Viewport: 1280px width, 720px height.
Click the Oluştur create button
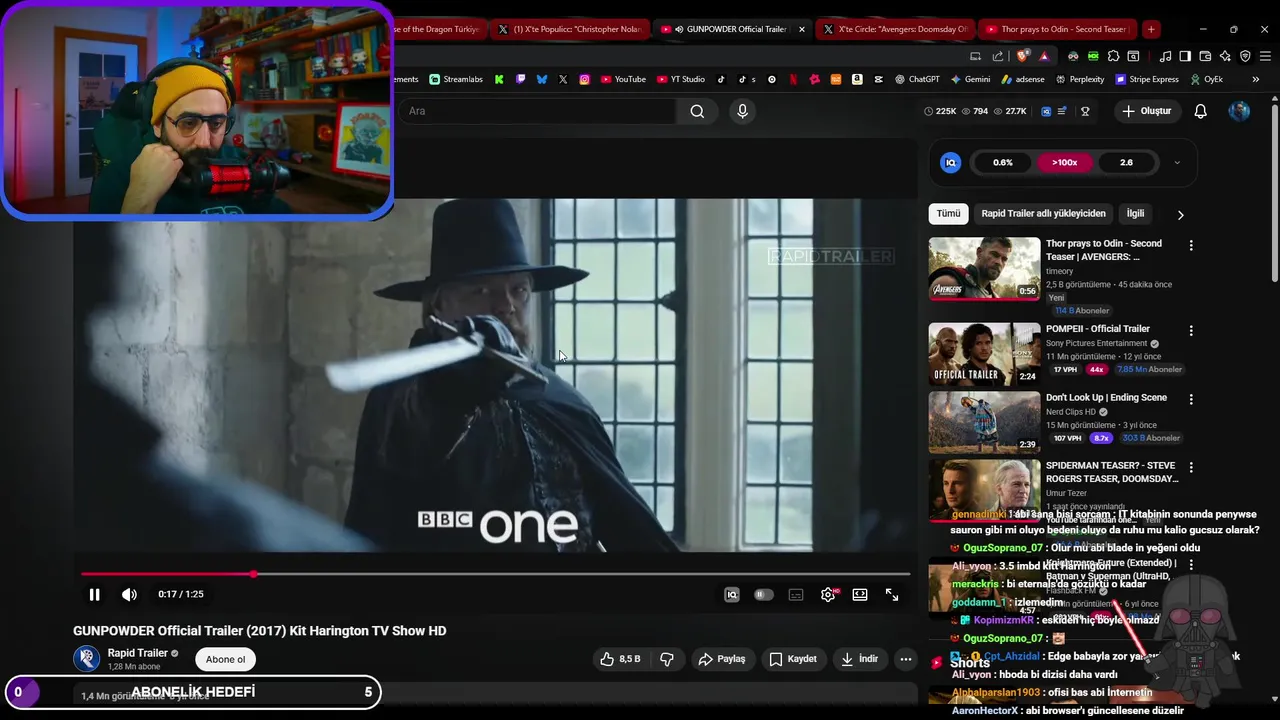[1147, 111]
